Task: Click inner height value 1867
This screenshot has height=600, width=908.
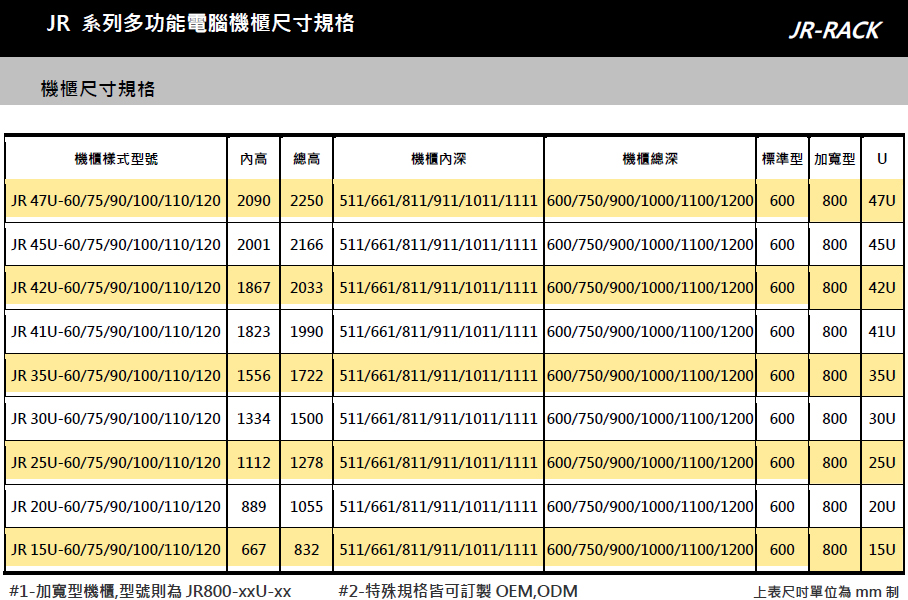Action: pos(254,288)
